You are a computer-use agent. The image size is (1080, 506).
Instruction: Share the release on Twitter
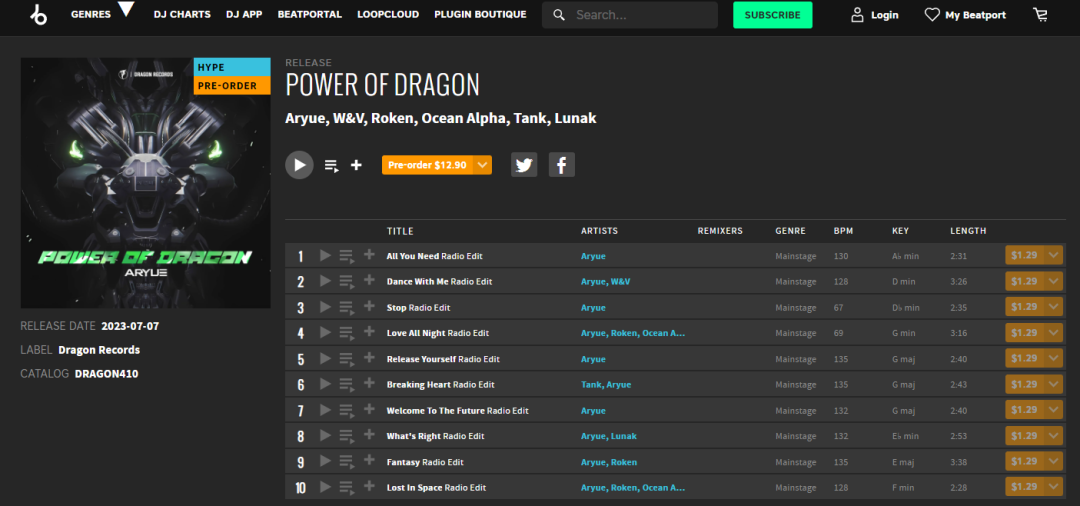[524, 165]
